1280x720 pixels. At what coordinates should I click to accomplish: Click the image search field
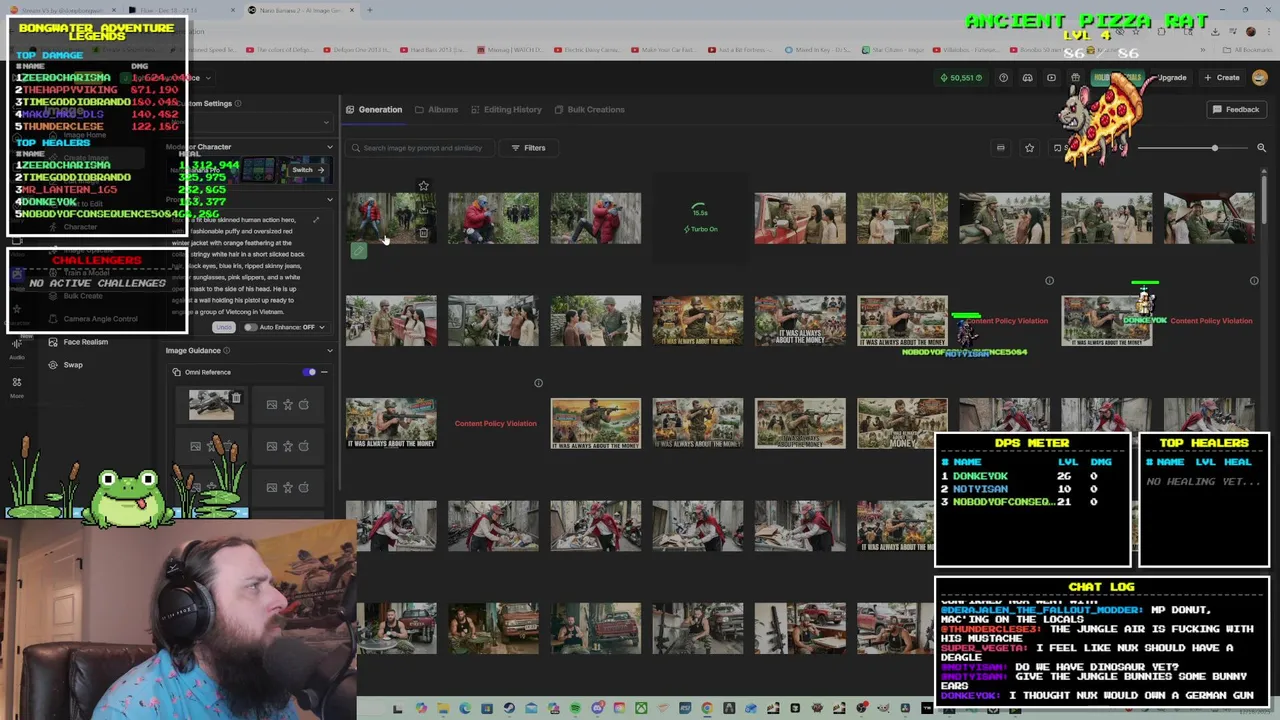click(420, 148)
